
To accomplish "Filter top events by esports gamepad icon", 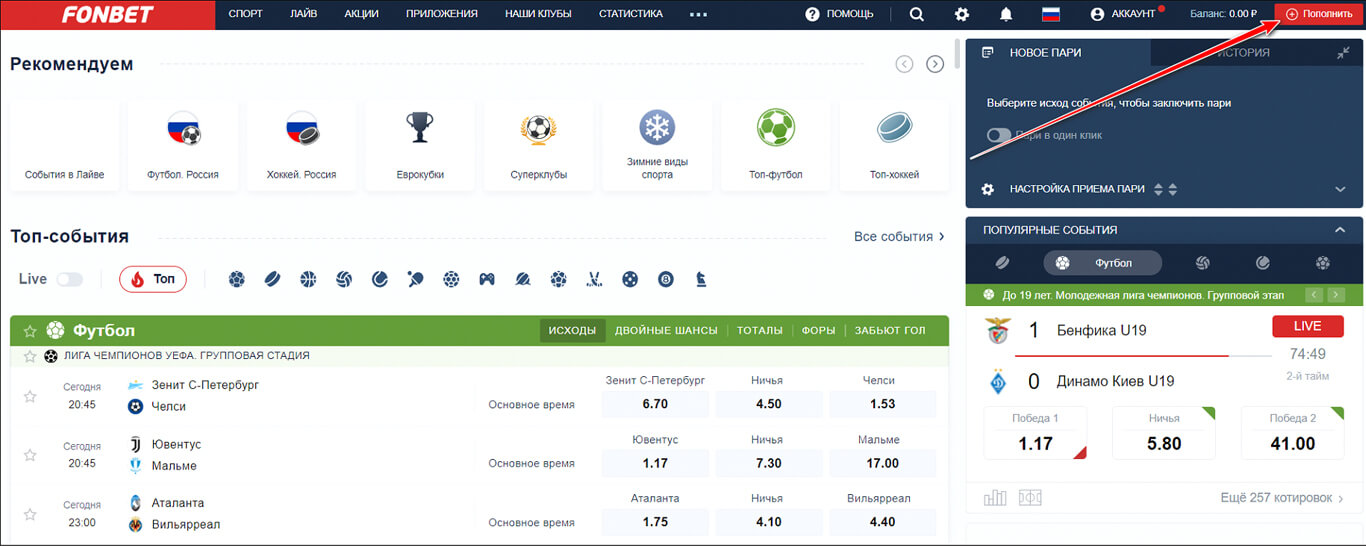I will pyautogui.click(x=487, y=279).
